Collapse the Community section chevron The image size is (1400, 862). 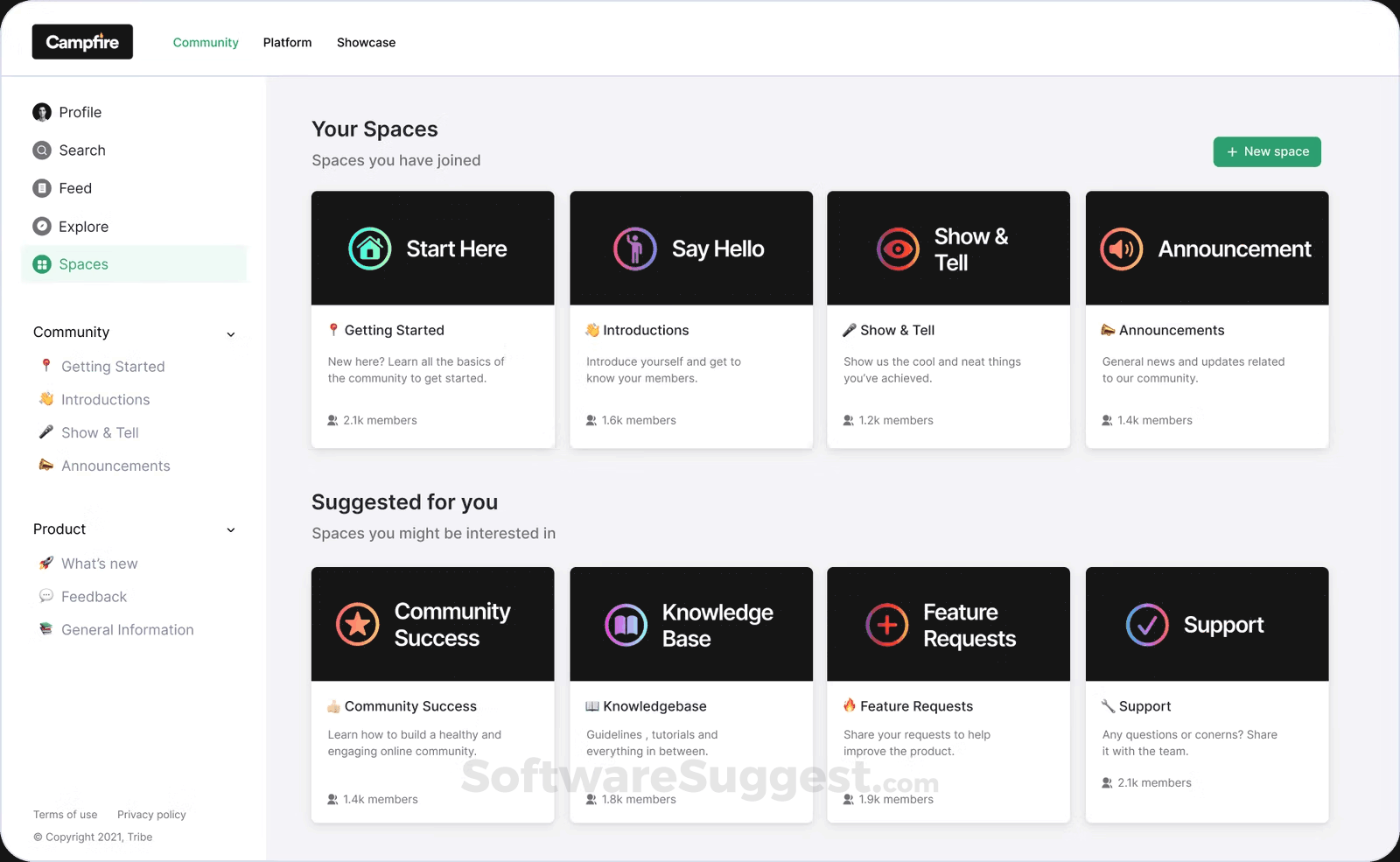coord(231,334)
